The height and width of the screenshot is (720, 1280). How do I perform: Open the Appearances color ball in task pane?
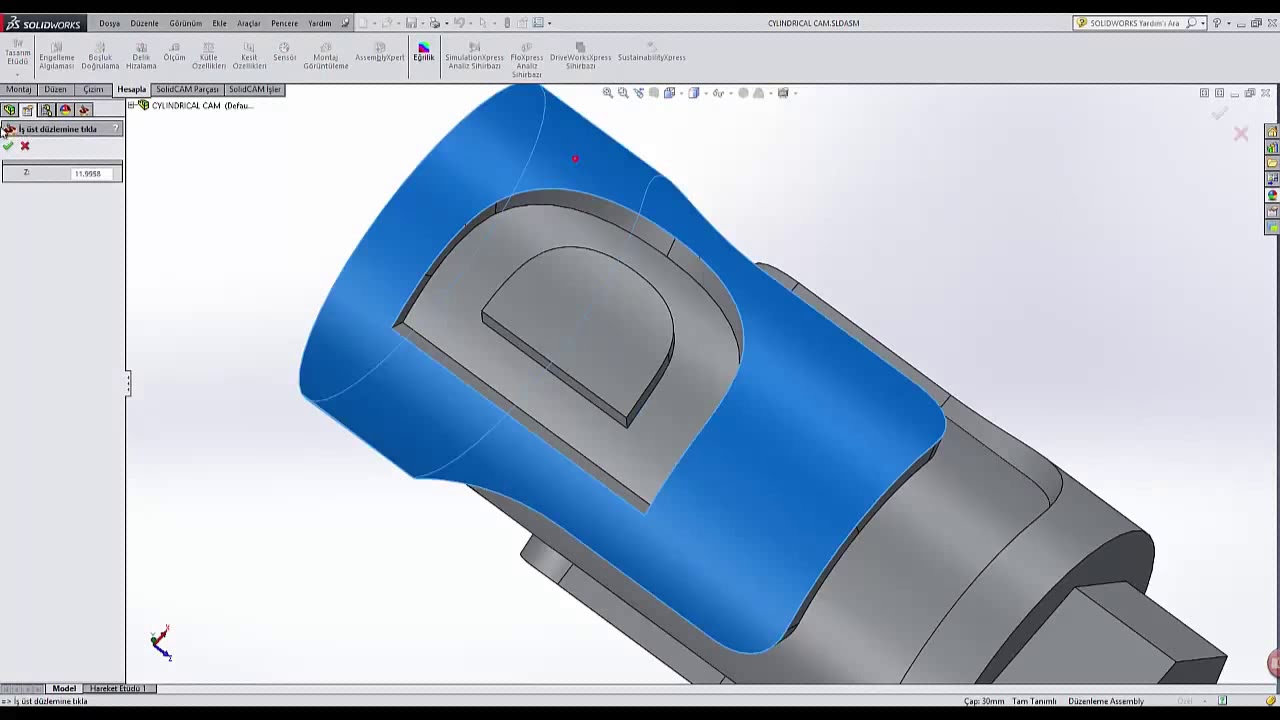tap(1272, 196)
